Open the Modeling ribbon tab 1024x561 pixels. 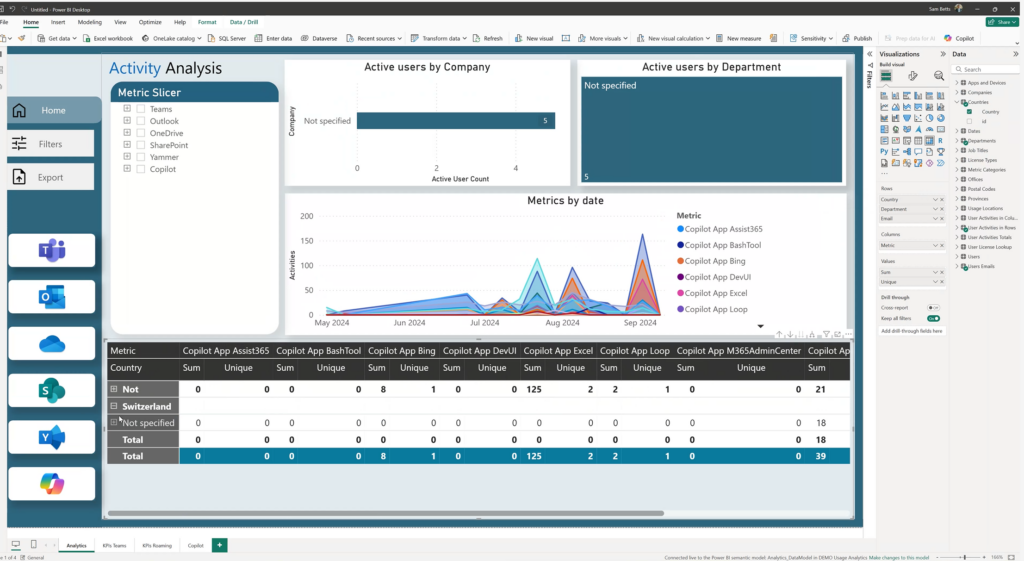(90, 21)
